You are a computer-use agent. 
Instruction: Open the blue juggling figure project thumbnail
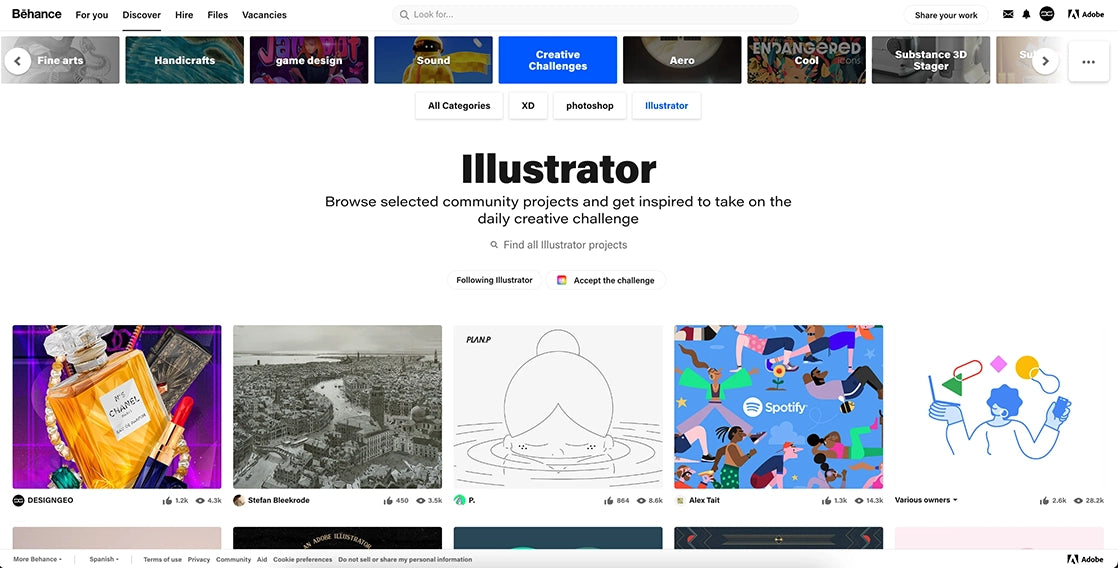pyautogui.click(x=999, y=407)
